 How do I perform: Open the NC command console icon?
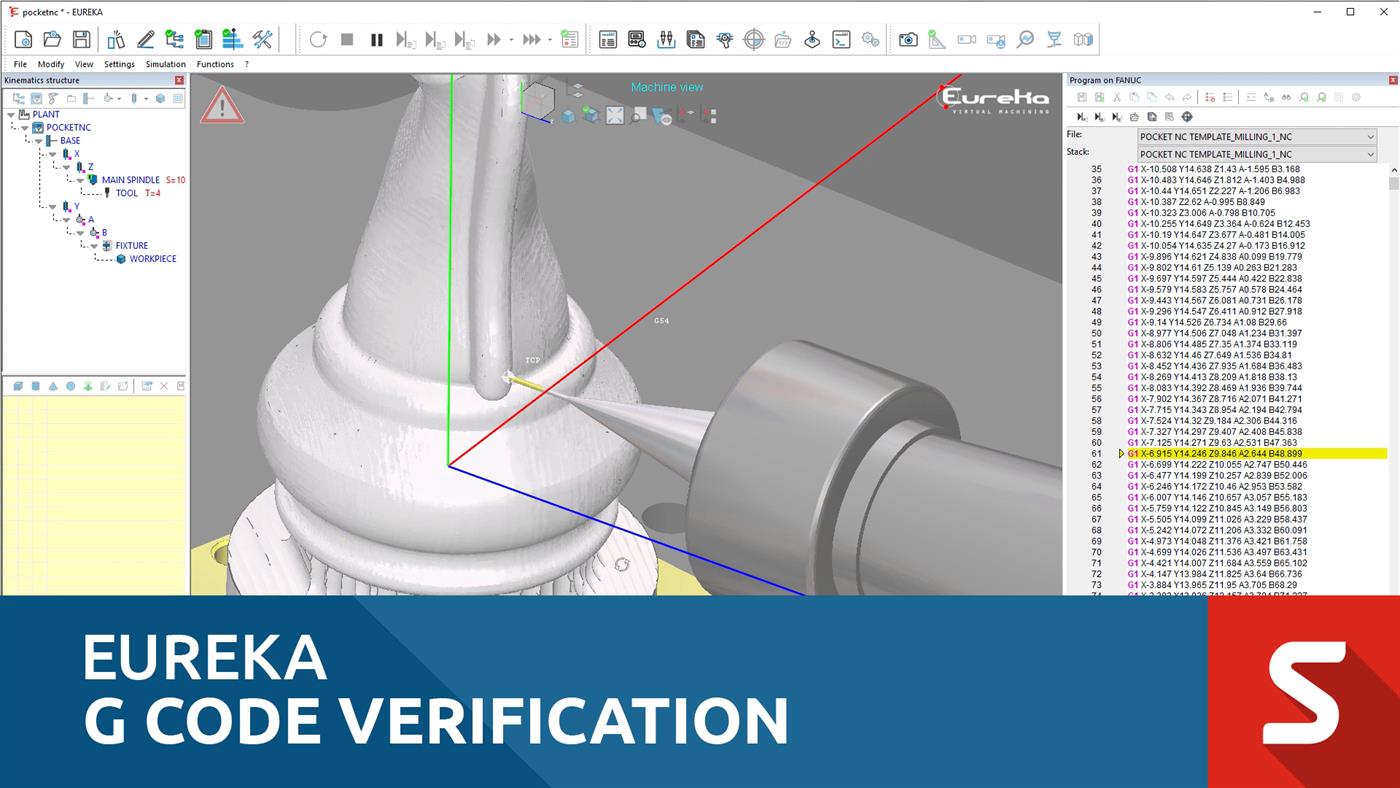pyautogui.click(x=839, y=40)
